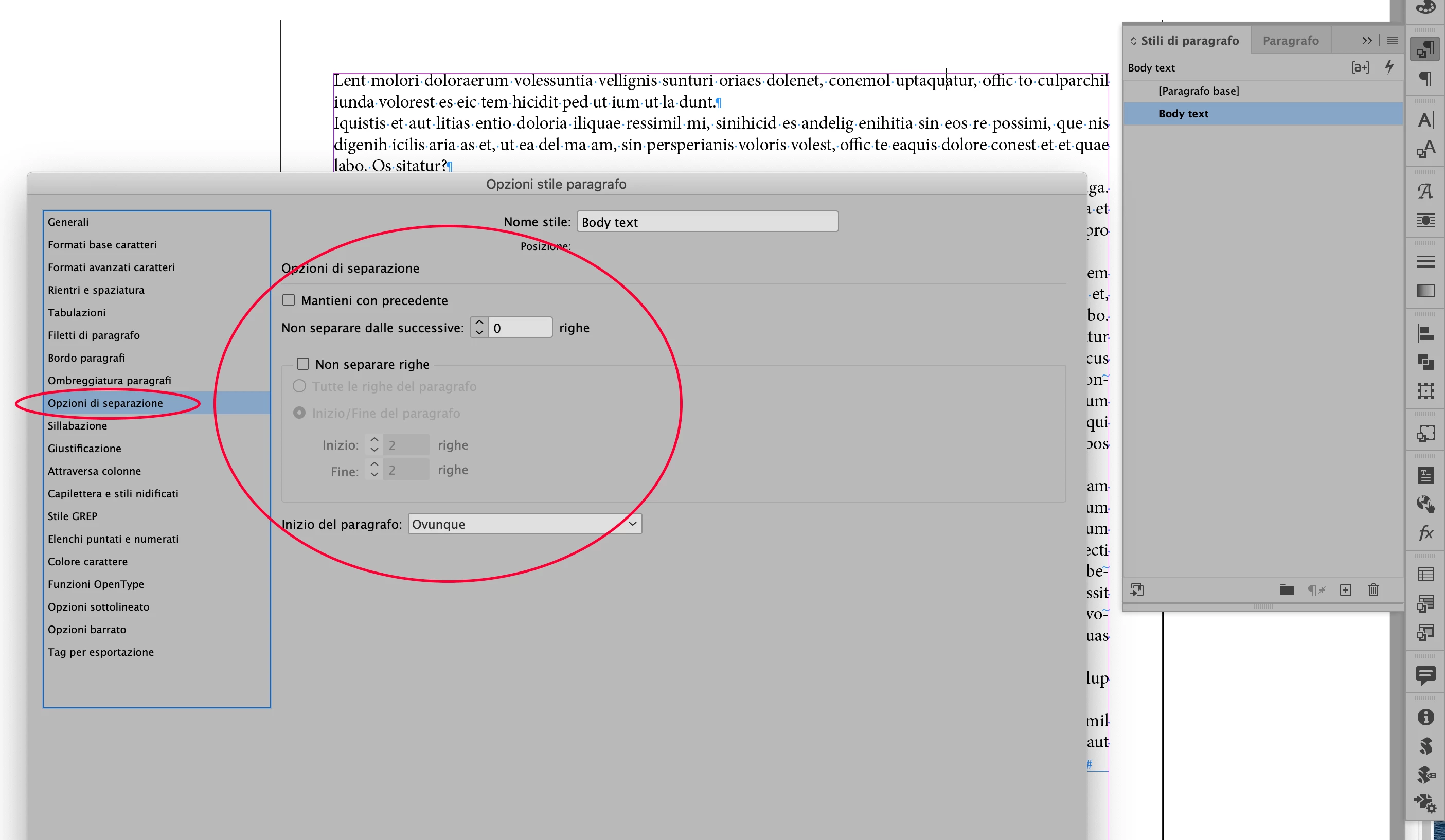Select Inizio/Fine del paragrafo radio button
1445x840 pixels.
coord(299,413)
